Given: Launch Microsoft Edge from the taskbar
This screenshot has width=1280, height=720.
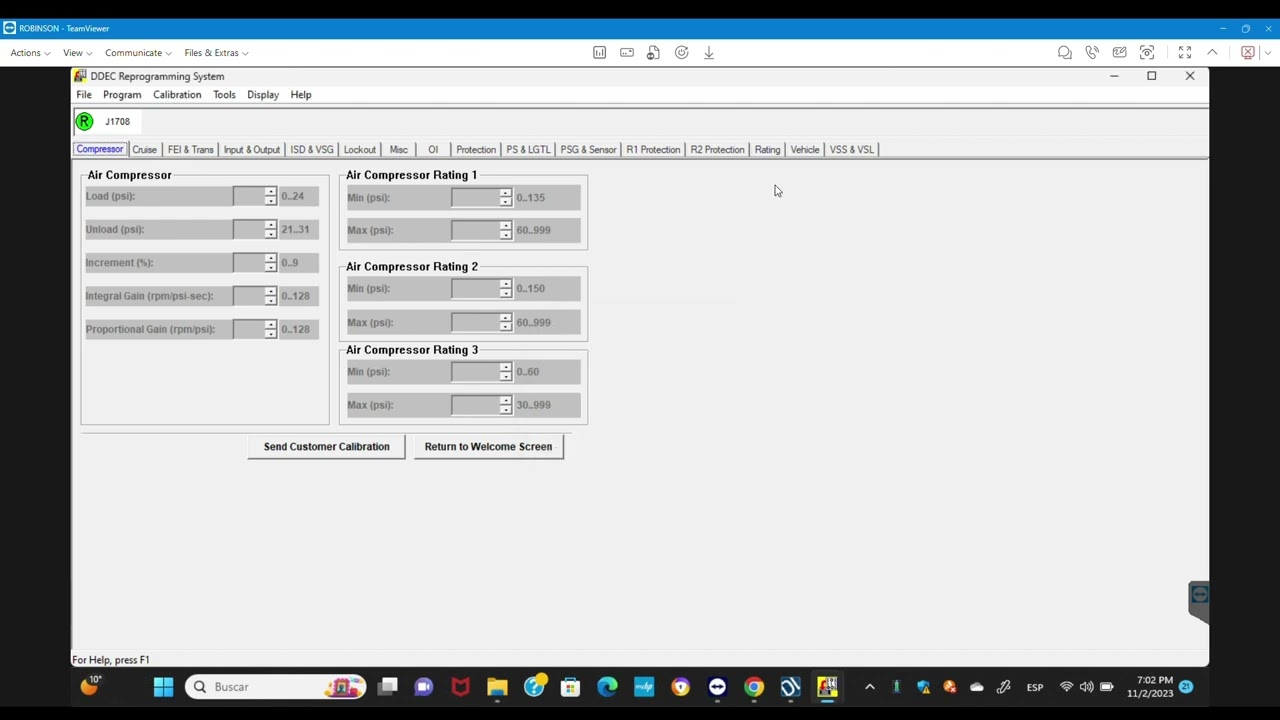Looking at the screenshot, I should point(607,687).
